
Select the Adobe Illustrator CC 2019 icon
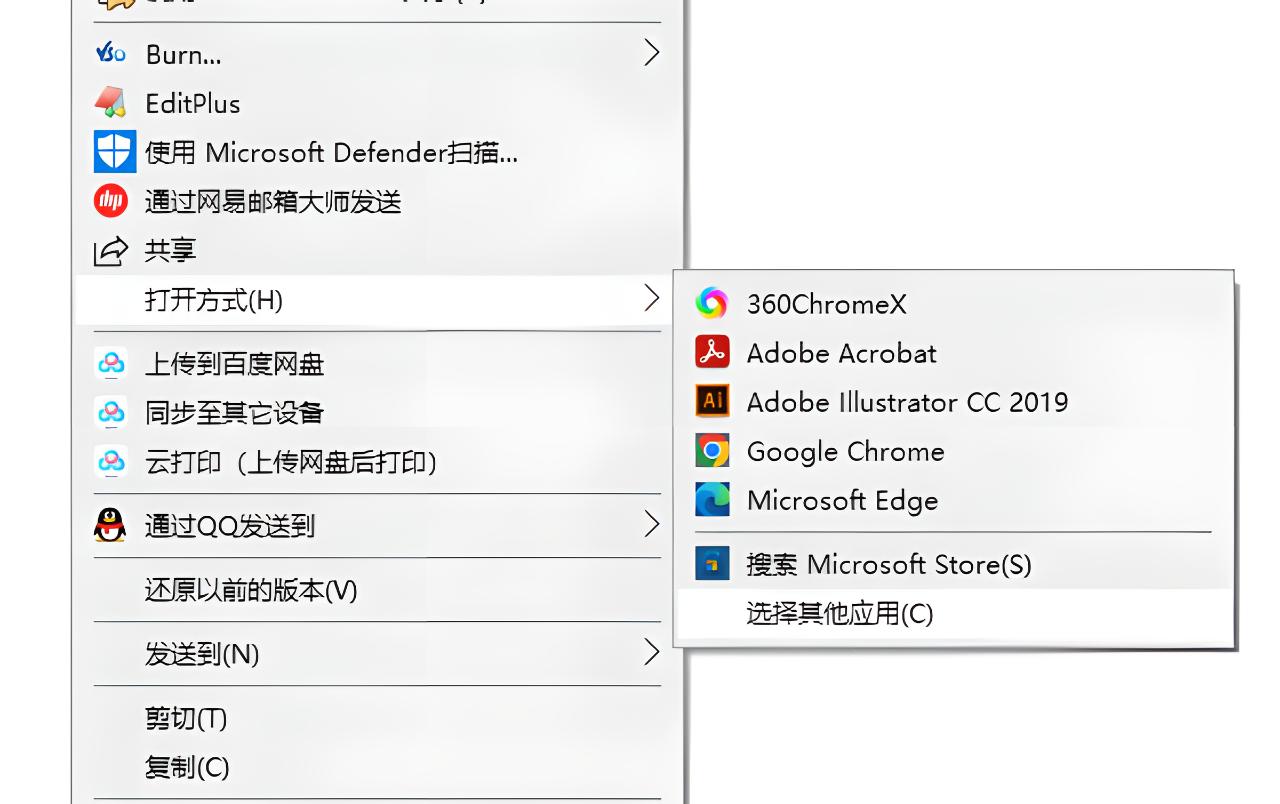(712, 401)
